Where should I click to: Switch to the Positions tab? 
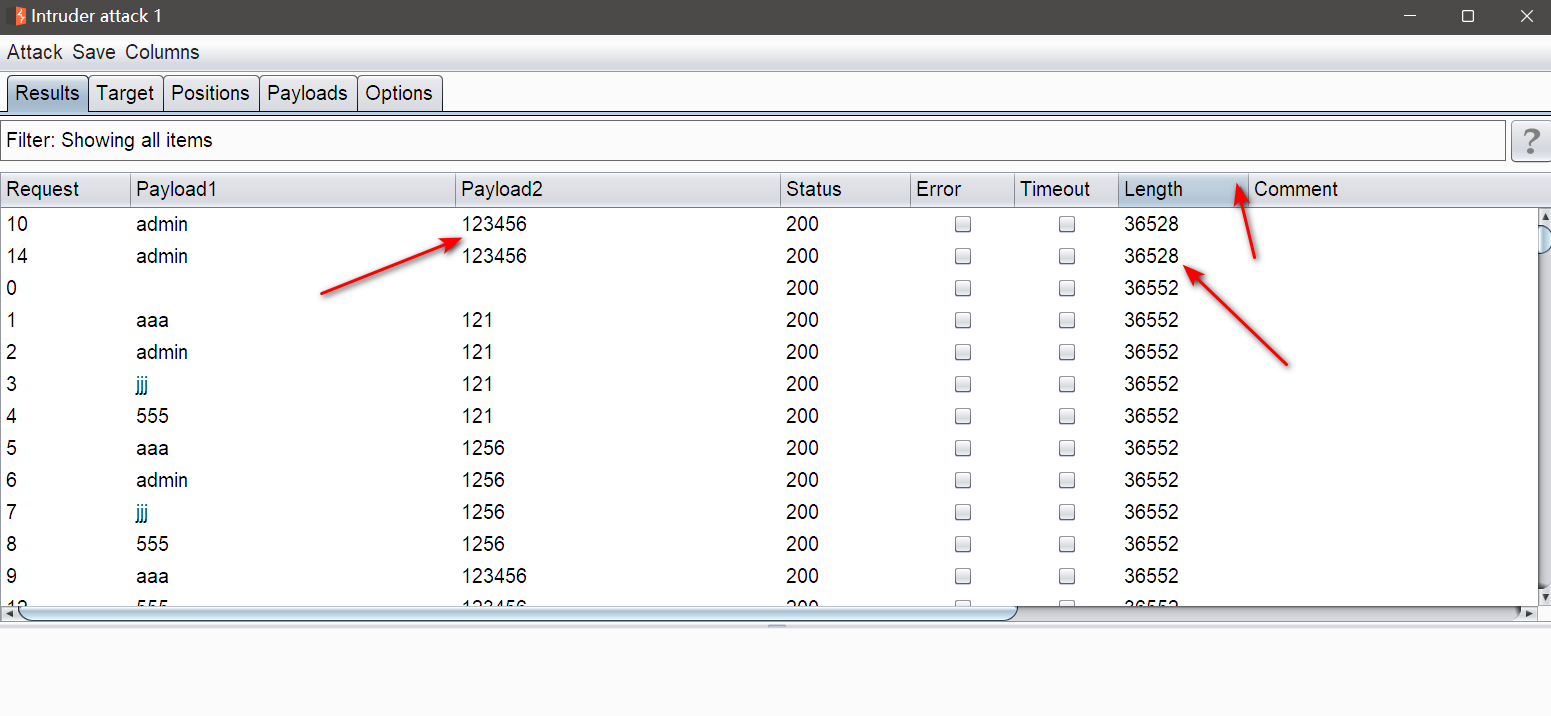tap(210, 94)
